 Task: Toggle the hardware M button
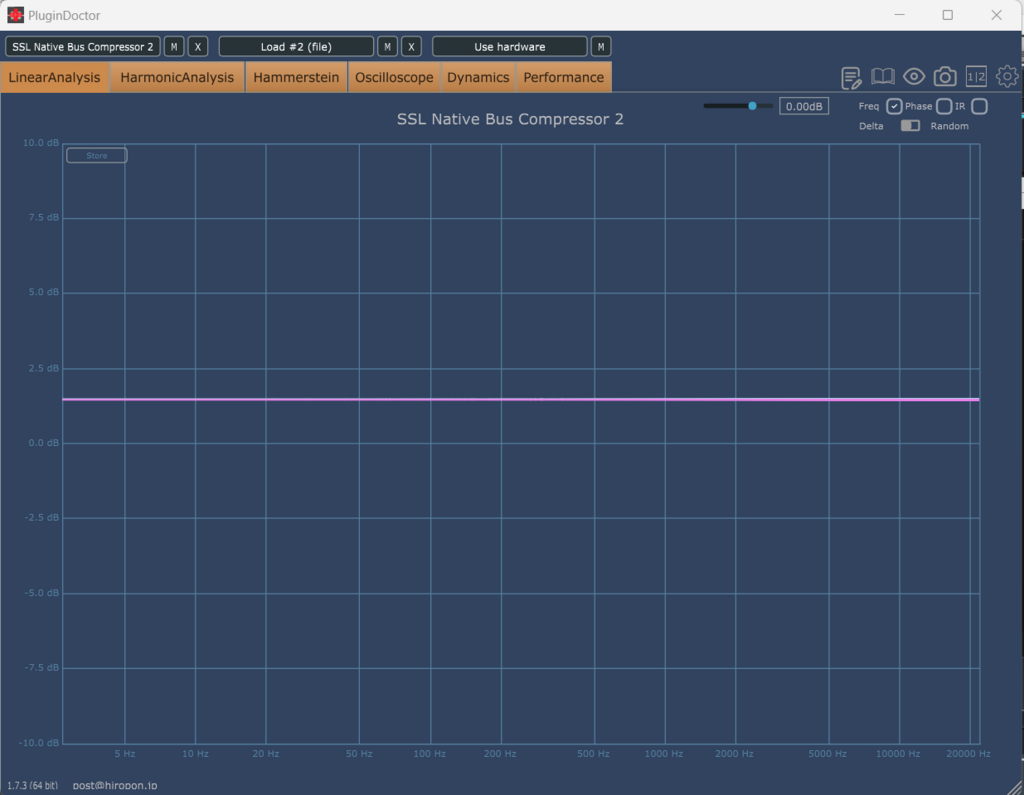pos(601,46)
